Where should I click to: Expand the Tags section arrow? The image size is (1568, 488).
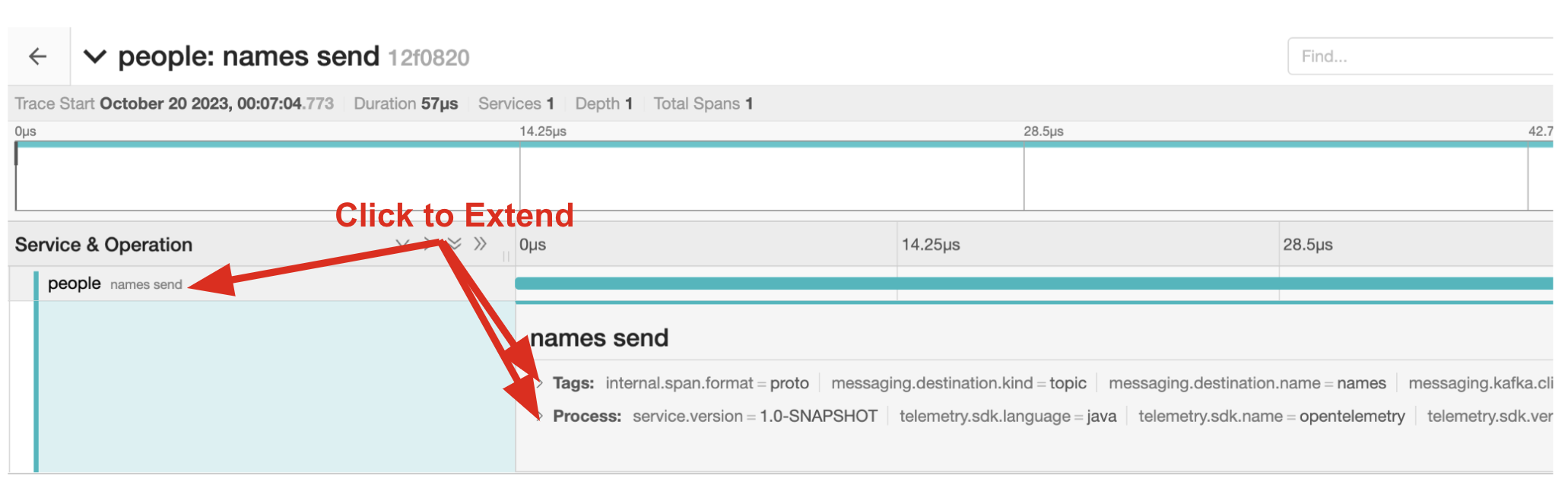[x=539, y=383]
